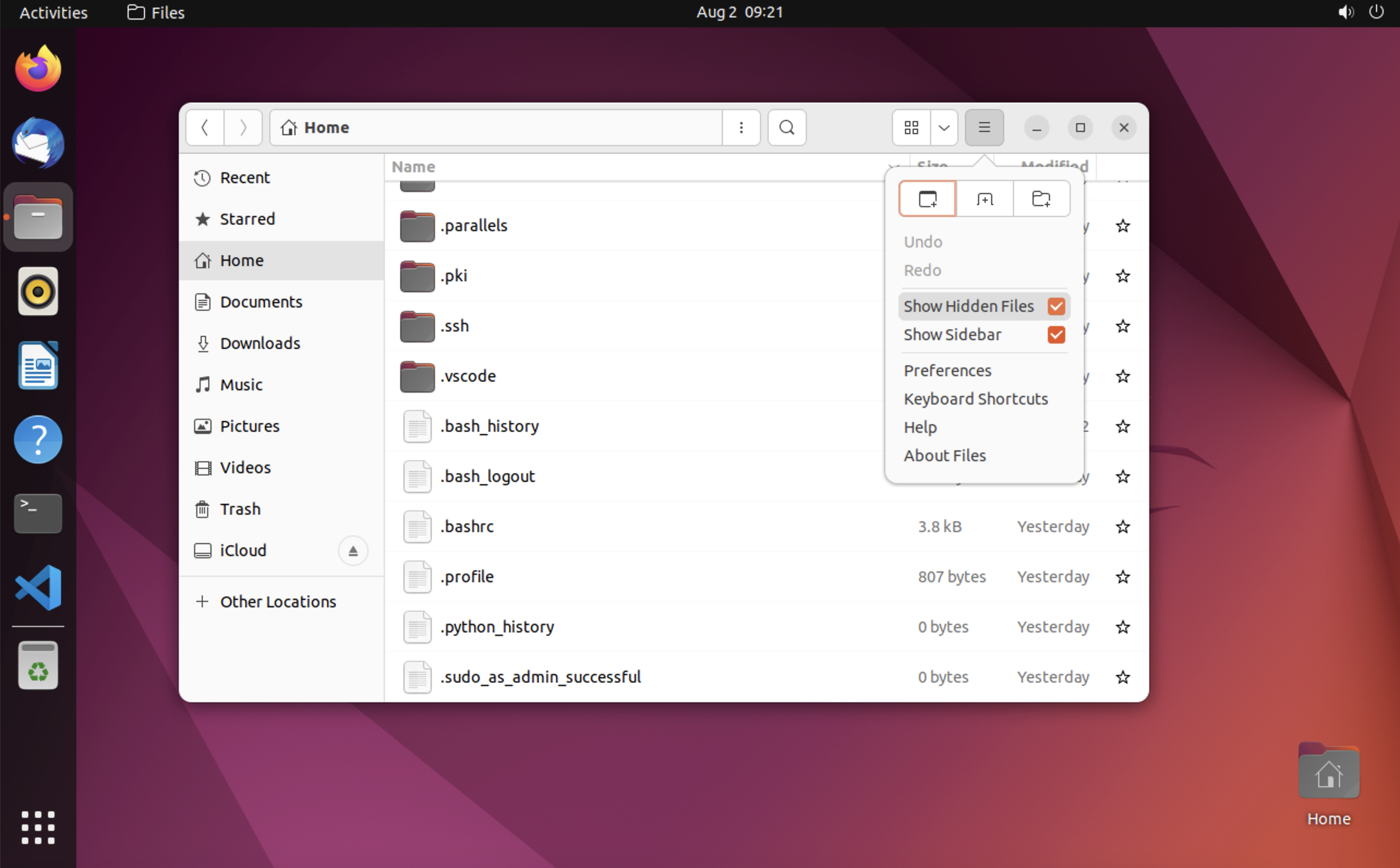Viewport: 1400px width, 868px height.
Task: Select Preferences from the menu
Action: [947, 370]
